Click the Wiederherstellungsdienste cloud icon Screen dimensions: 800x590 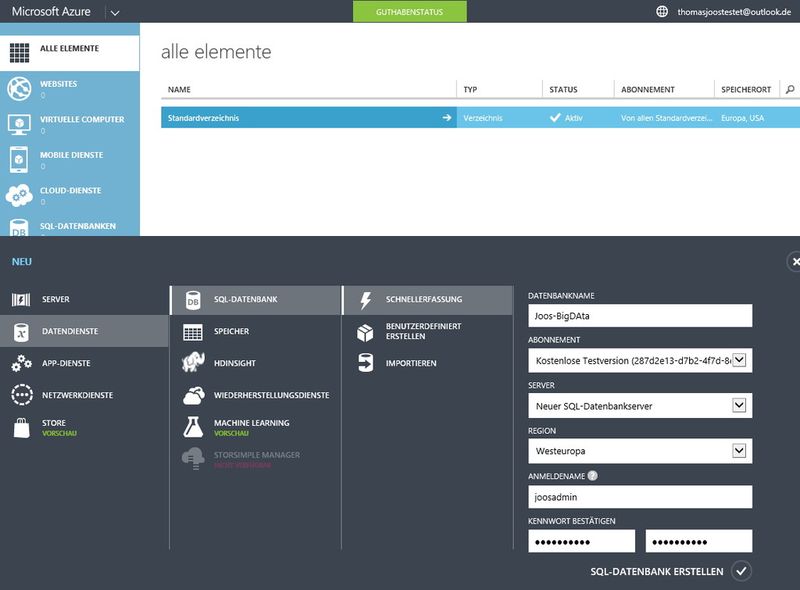pyautogui.click(x=194, y=396)
